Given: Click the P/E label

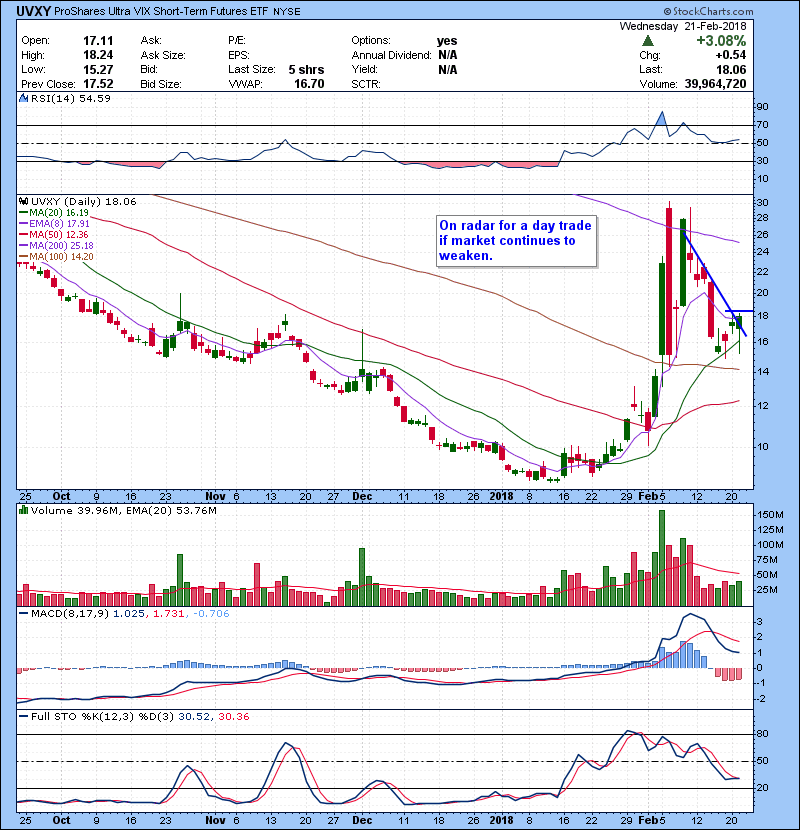Looking at the screenshot, I should pos(238,41).
